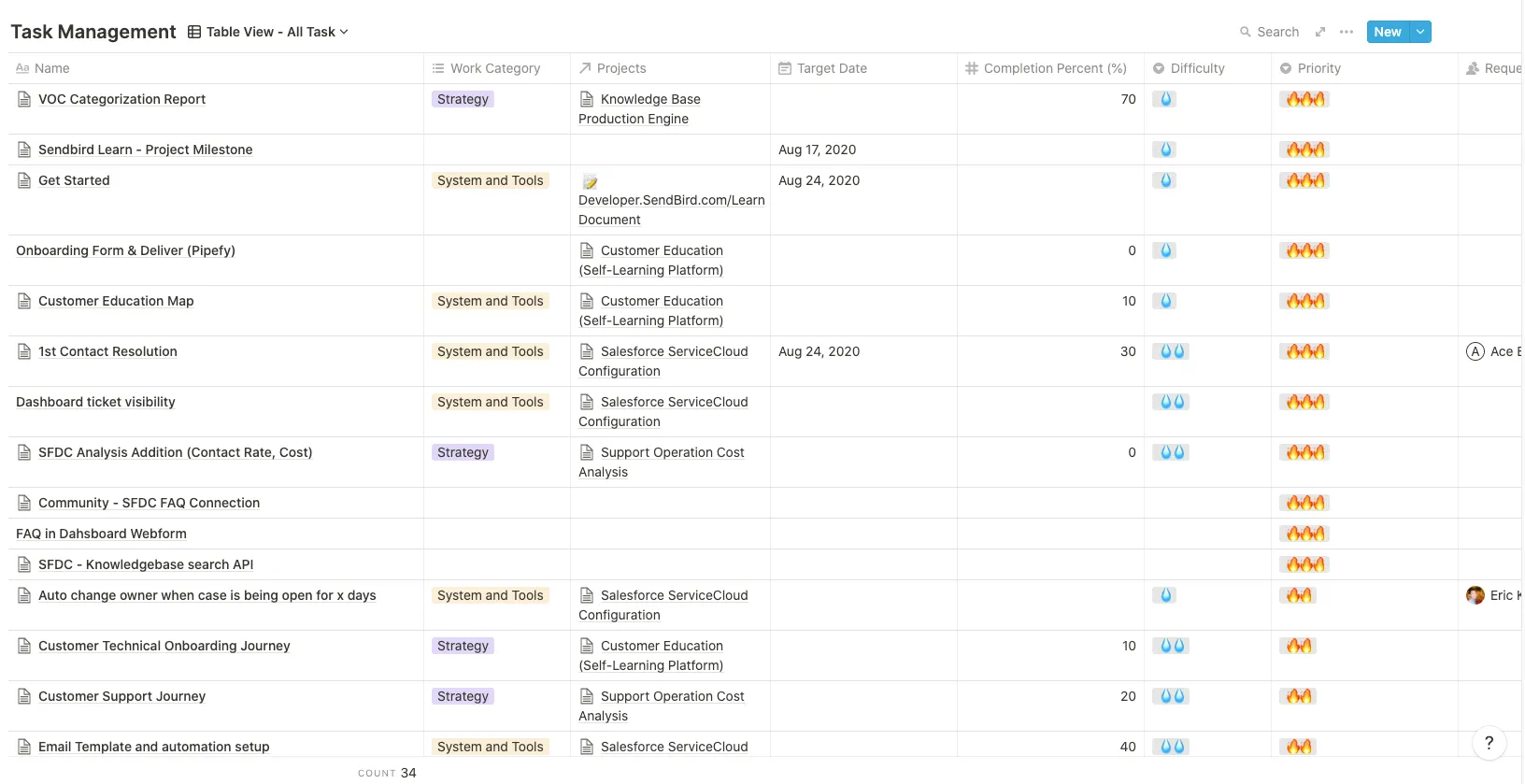Click the Aug 17, 2020 target date cell
This screenshot has width=1525, height=784.
[x=817, y=150]
